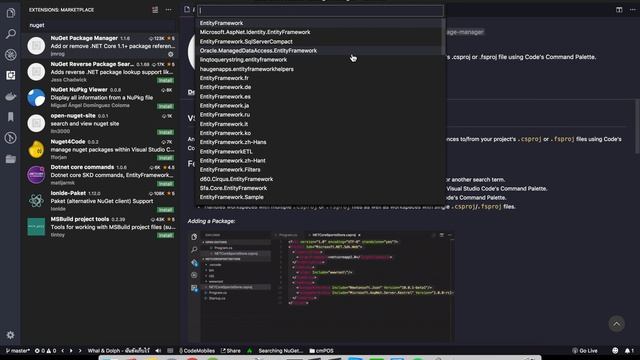Image resolution: width=640 pixels, height=360 pixels.
Task: Click Share in the status bar
Action: 231,351
